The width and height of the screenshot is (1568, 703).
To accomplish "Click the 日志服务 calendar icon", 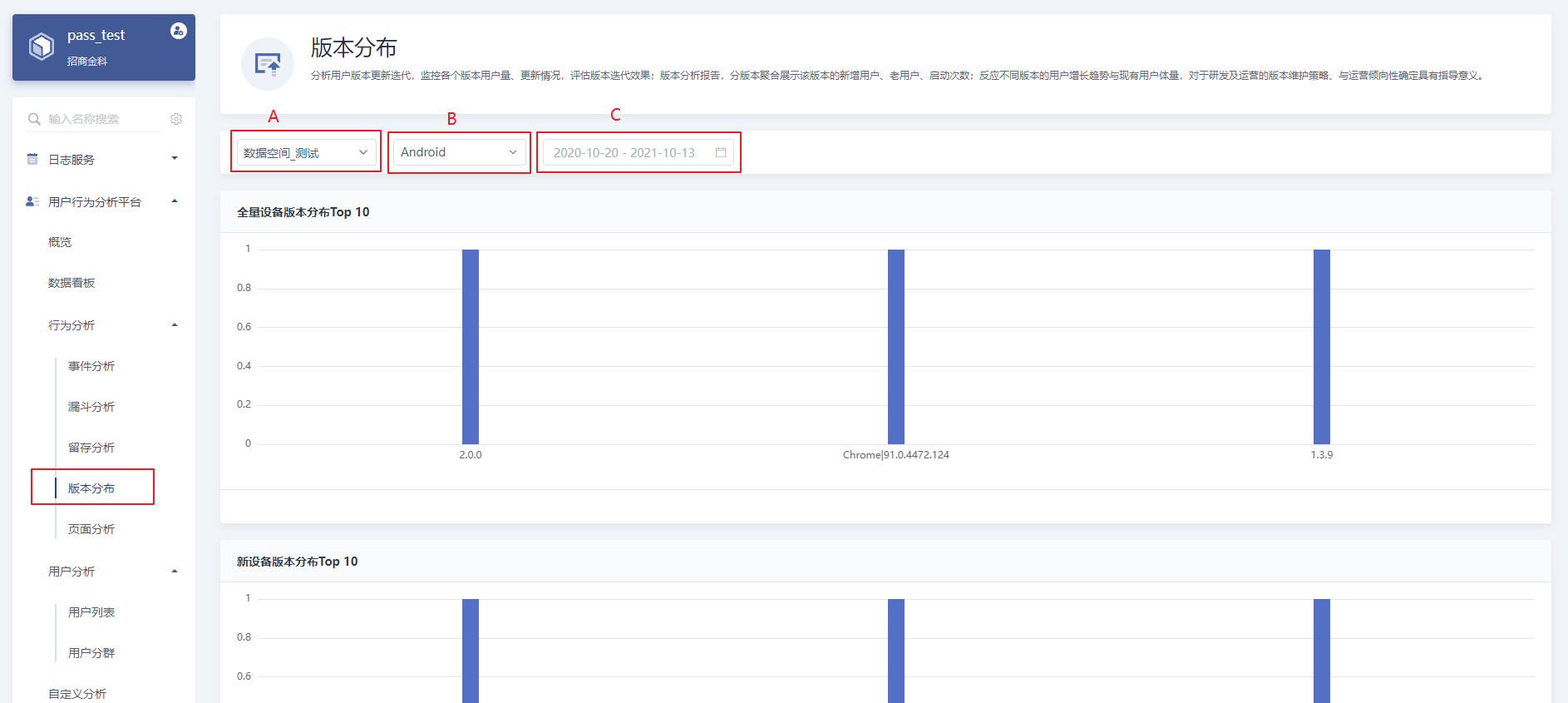I will (32, 159).
